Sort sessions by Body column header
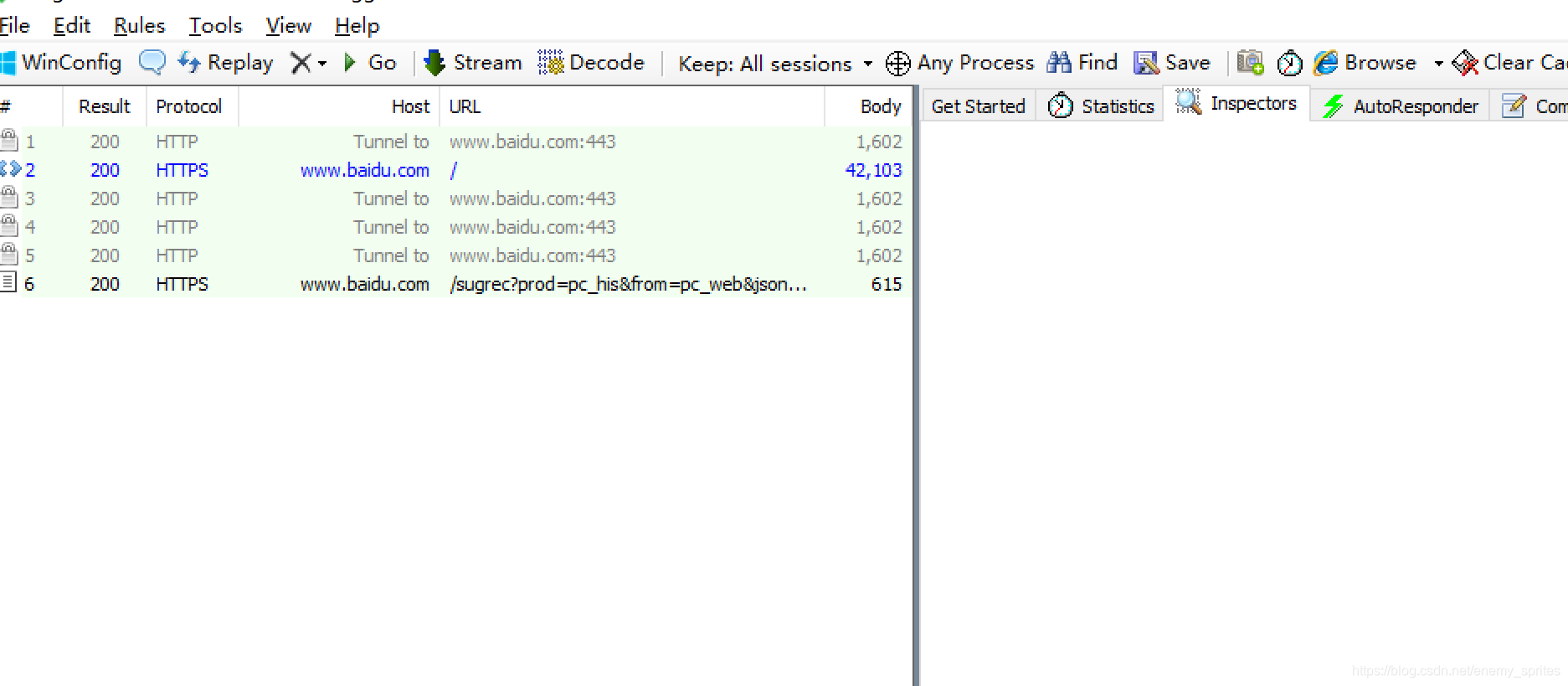Viewport: 1568px width, 686px height. (868, 106)
